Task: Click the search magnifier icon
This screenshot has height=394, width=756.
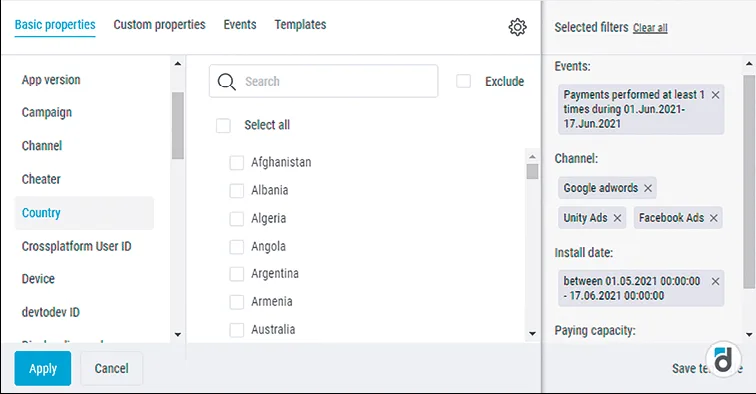Action: [x=226, y=82]
